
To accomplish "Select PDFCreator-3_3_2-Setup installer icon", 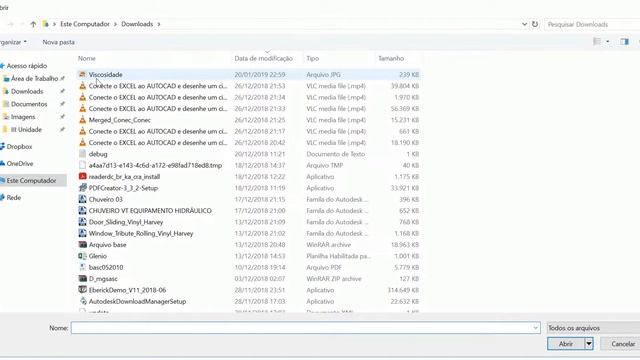I will coord(82,188).
